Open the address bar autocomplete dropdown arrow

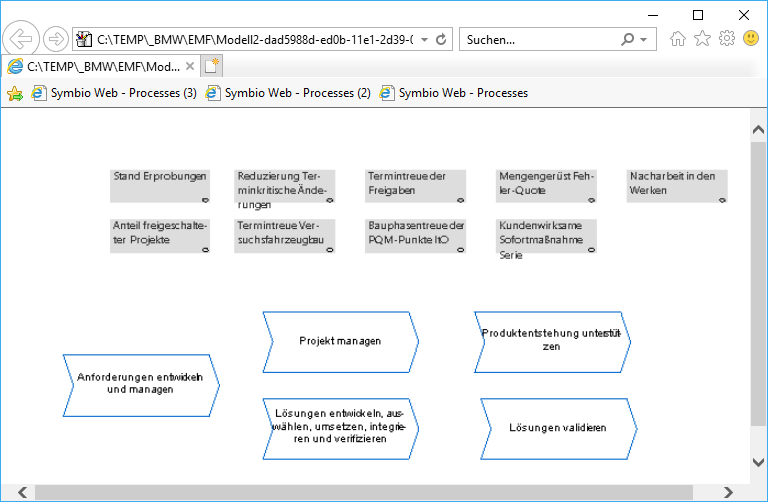tap(425, 39)
